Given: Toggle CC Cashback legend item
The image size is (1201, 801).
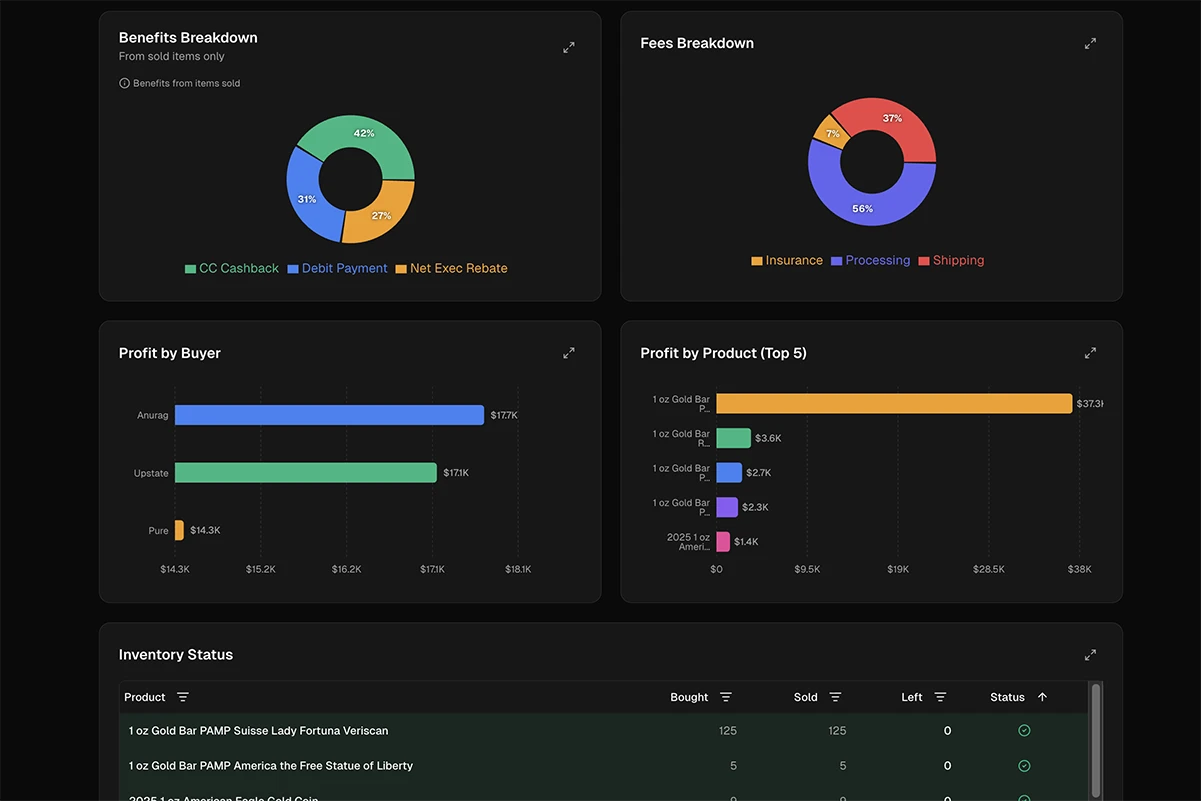Looking at the screenshot, I should pos(232,268).
